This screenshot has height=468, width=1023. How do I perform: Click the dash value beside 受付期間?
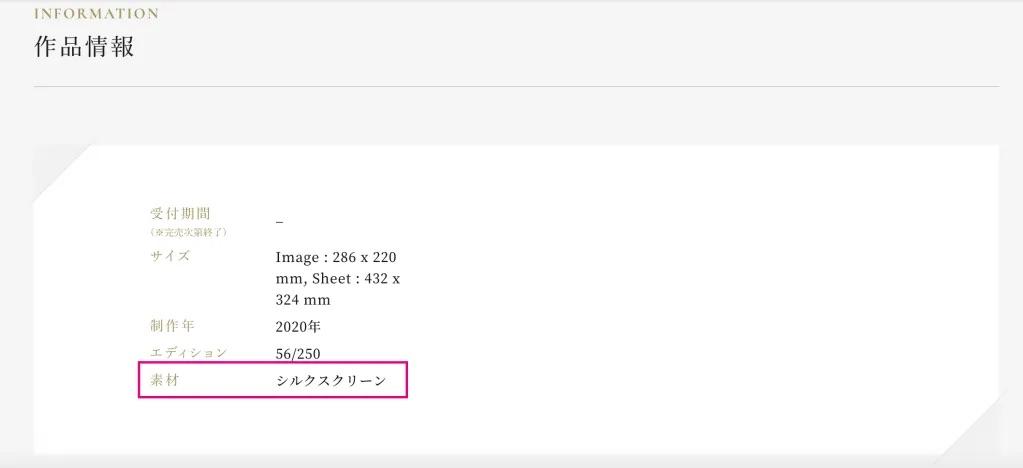click(279, 220)
